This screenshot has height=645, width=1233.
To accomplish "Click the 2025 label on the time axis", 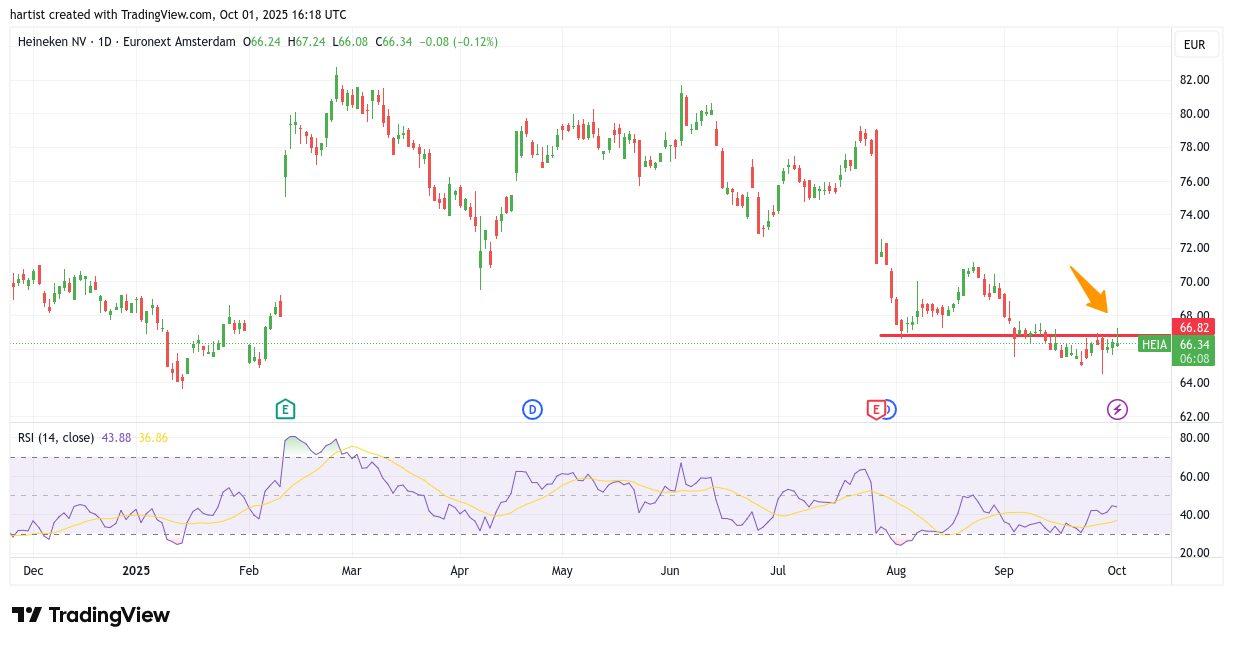I will click(136, 571).
